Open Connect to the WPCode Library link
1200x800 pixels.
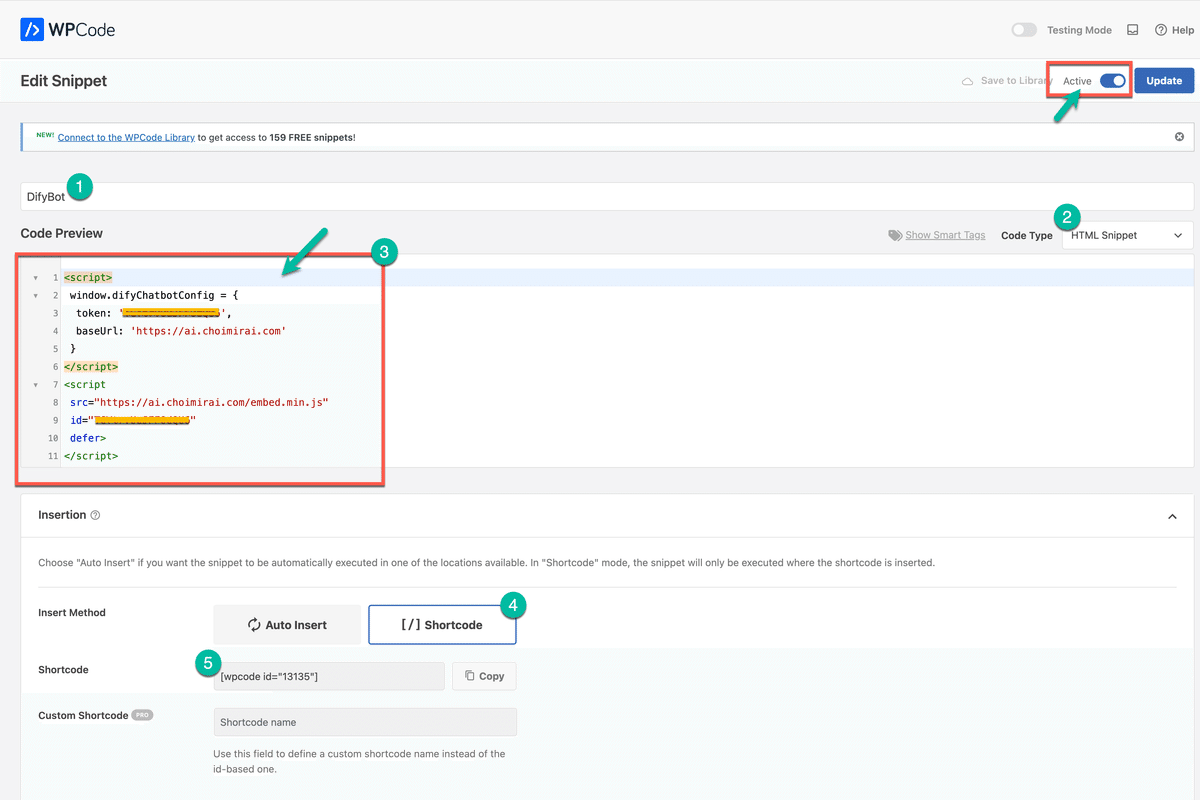tap(126, 137)
